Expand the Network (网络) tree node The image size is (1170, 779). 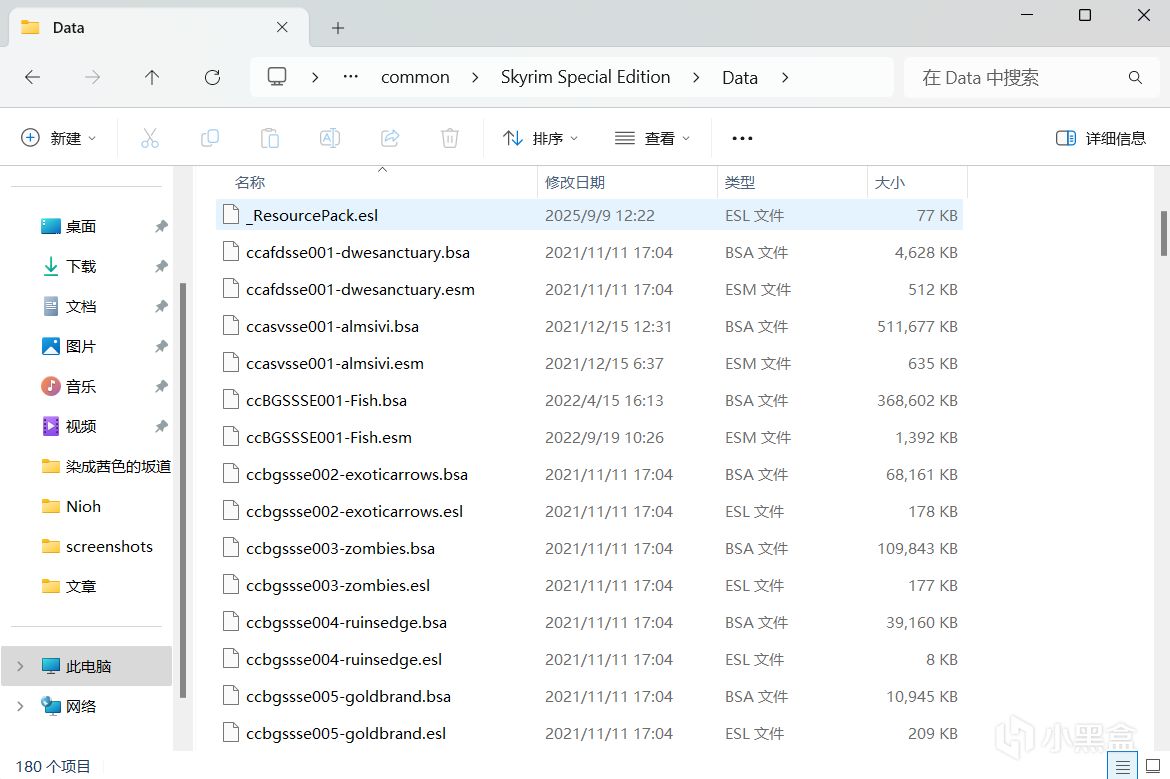click(20, 706)
